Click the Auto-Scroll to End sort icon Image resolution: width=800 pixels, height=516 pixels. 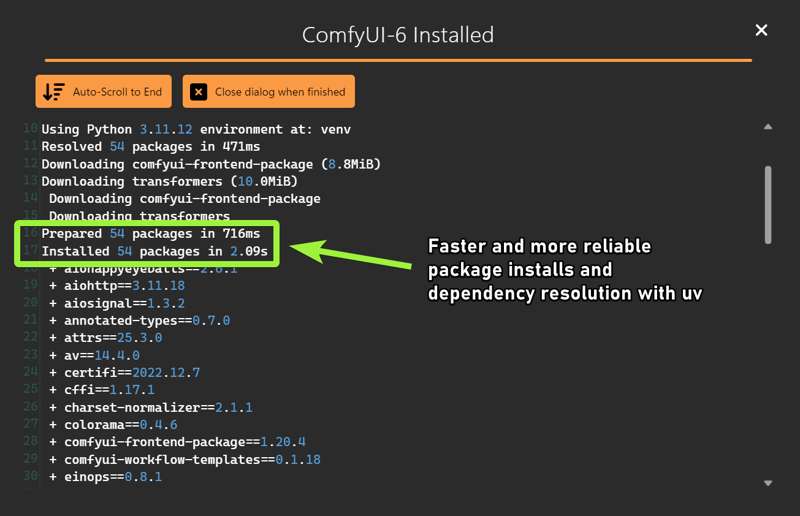click(54, 92)
